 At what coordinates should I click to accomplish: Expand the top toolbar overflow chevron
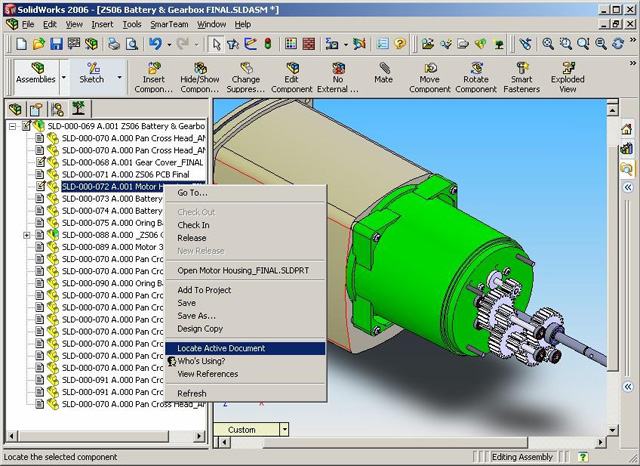(633, 40)
